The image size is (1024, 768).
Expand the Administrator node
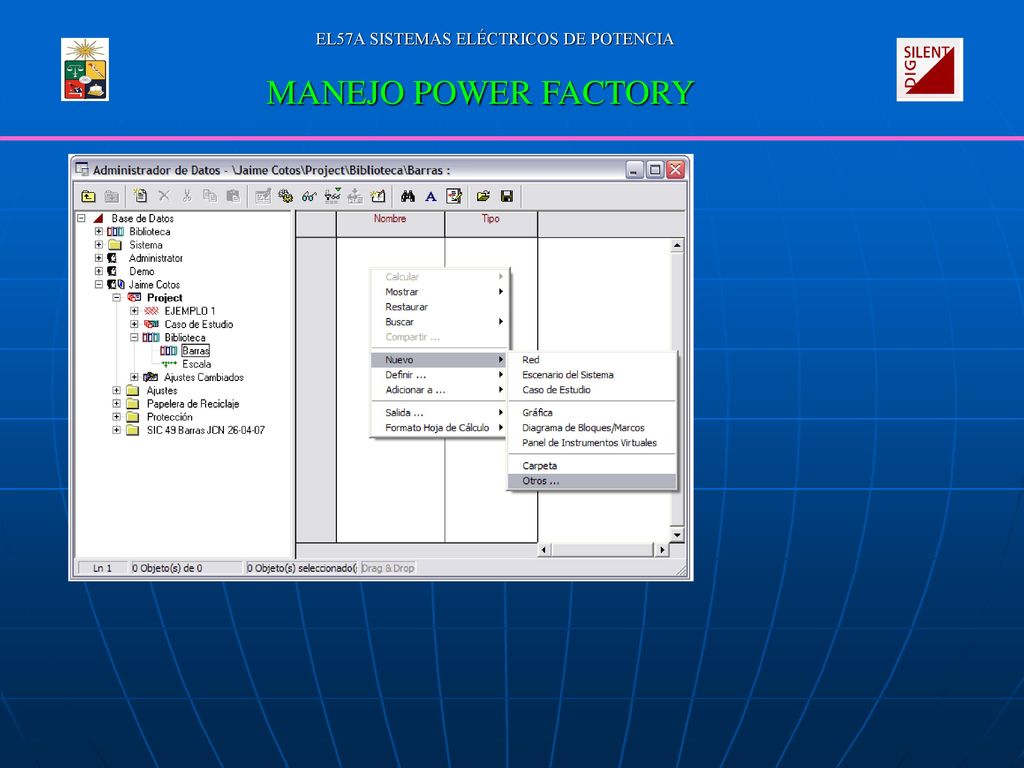(x=99, y=258)
